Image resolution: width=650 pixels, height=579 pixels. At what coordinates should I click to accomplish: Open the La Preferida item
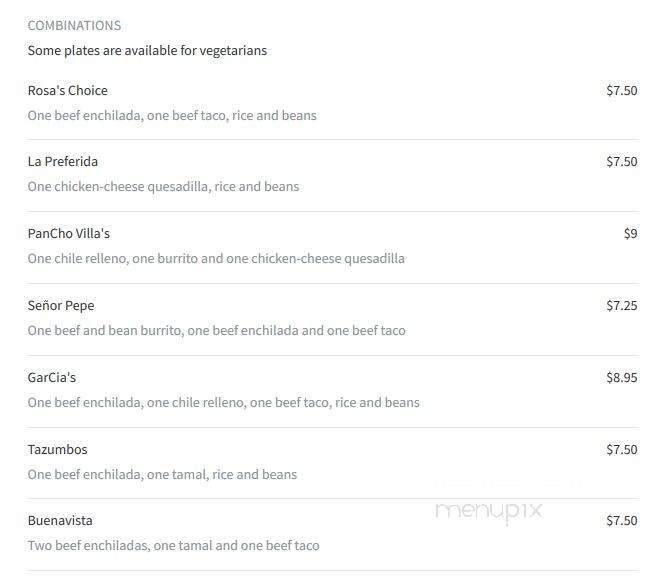pos(63,162)
